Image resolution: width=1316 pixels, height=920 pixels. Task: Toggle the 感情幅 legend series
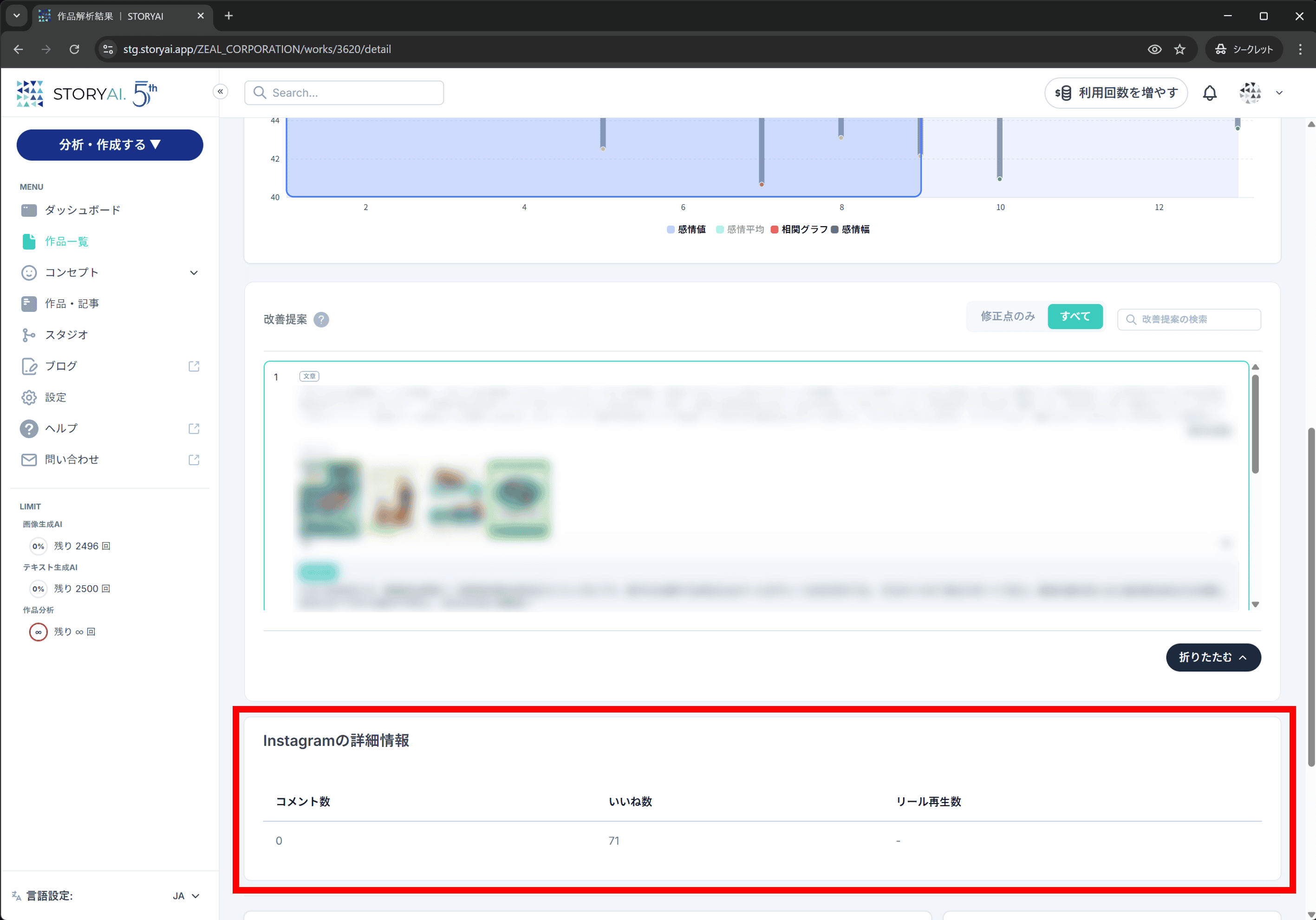[850, 230]
